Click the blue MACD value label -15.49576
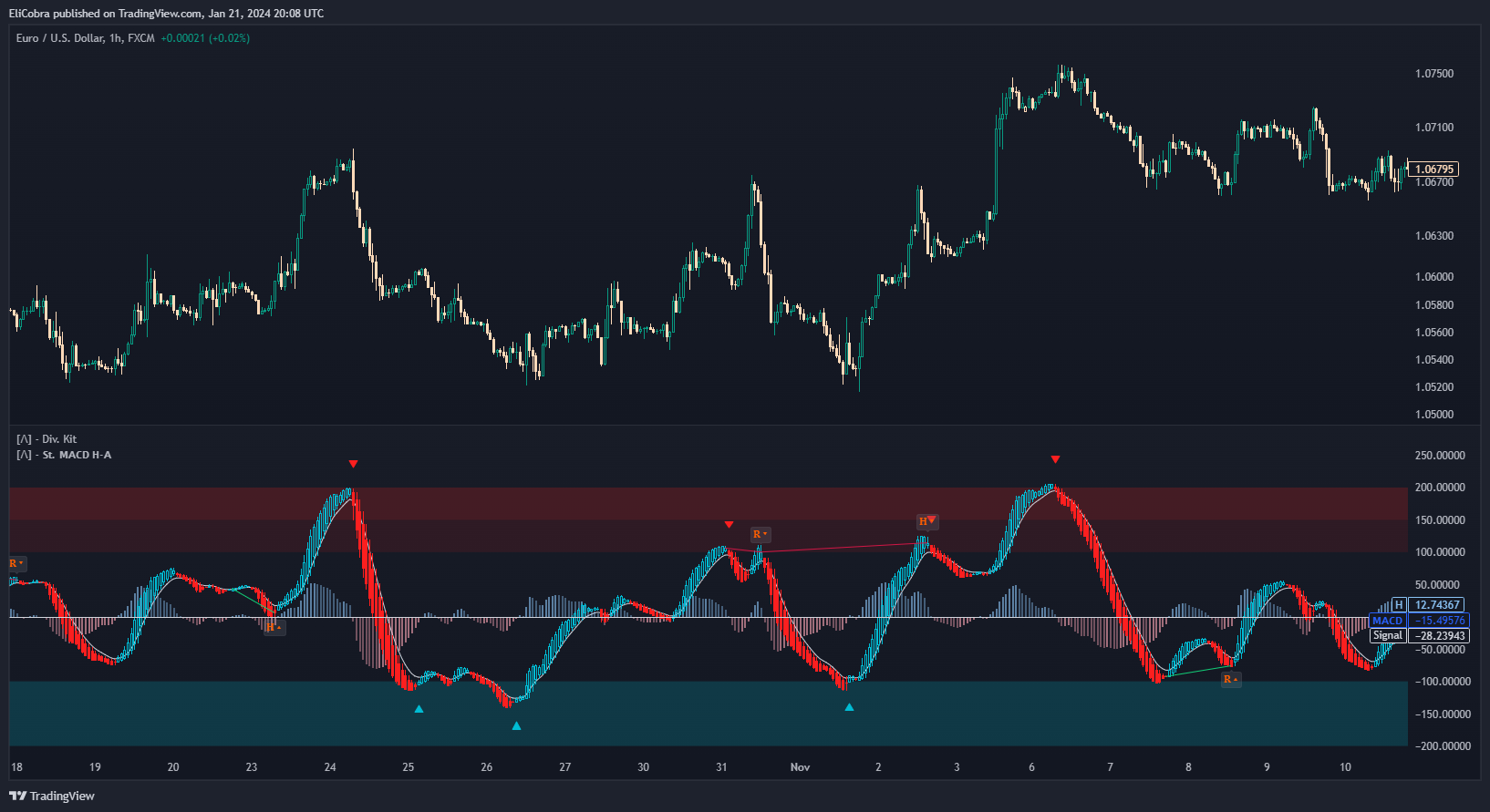This screenshot has width=1490, height=812. (1439, 620)
